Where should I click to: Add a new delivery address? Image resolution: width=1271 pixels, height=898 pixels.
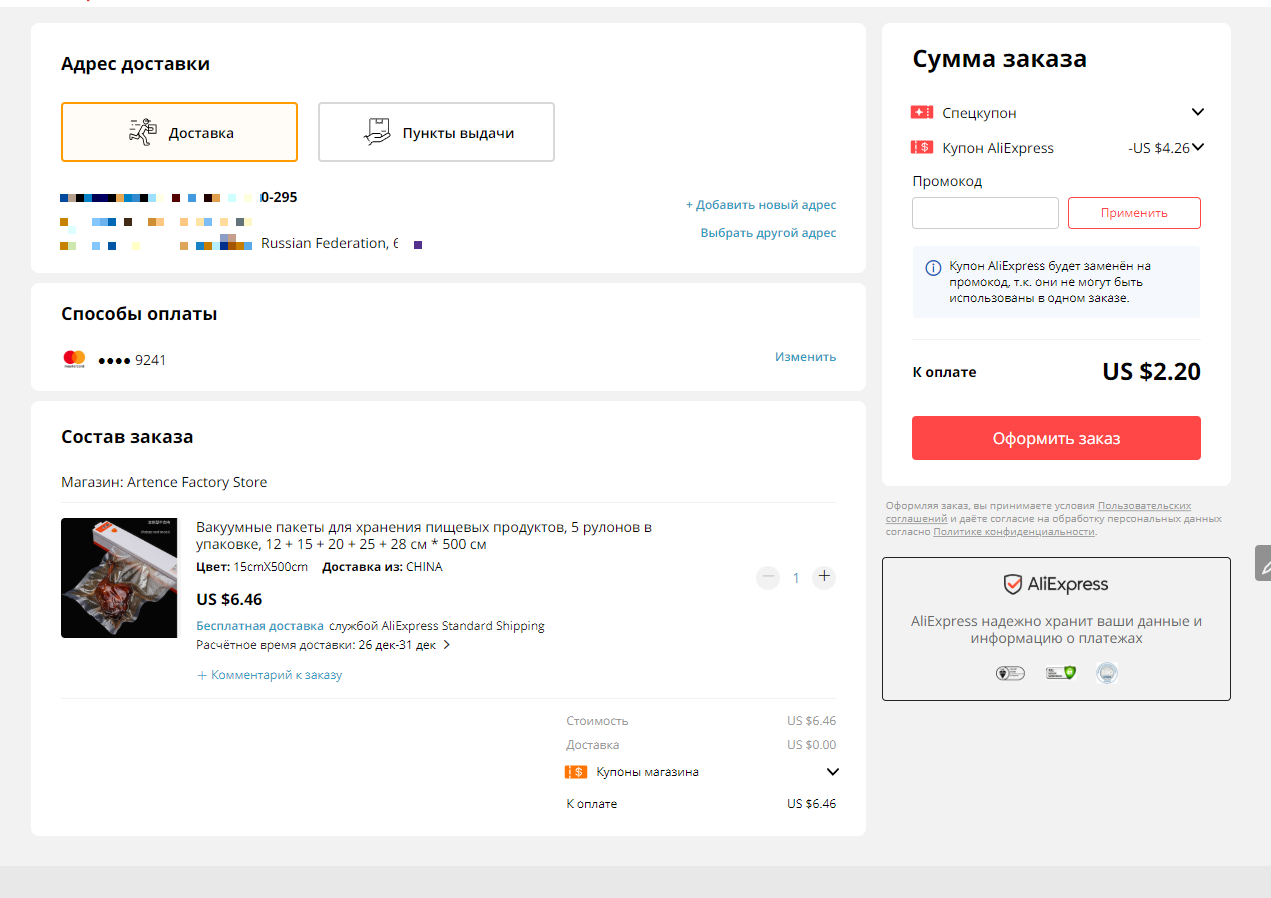click(760, 205)
